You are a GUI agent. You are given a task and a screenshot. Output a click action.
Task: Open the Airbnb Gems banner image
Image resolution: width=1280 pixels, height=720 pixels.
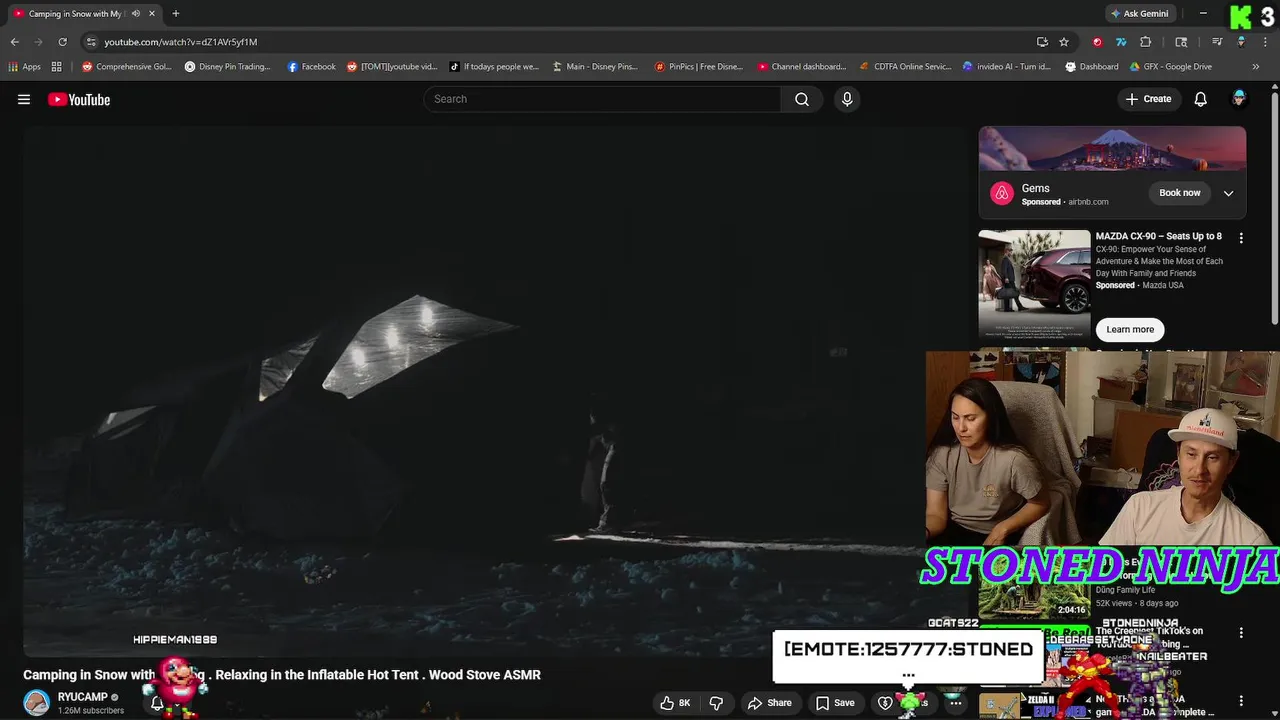tap(1112, 149)
